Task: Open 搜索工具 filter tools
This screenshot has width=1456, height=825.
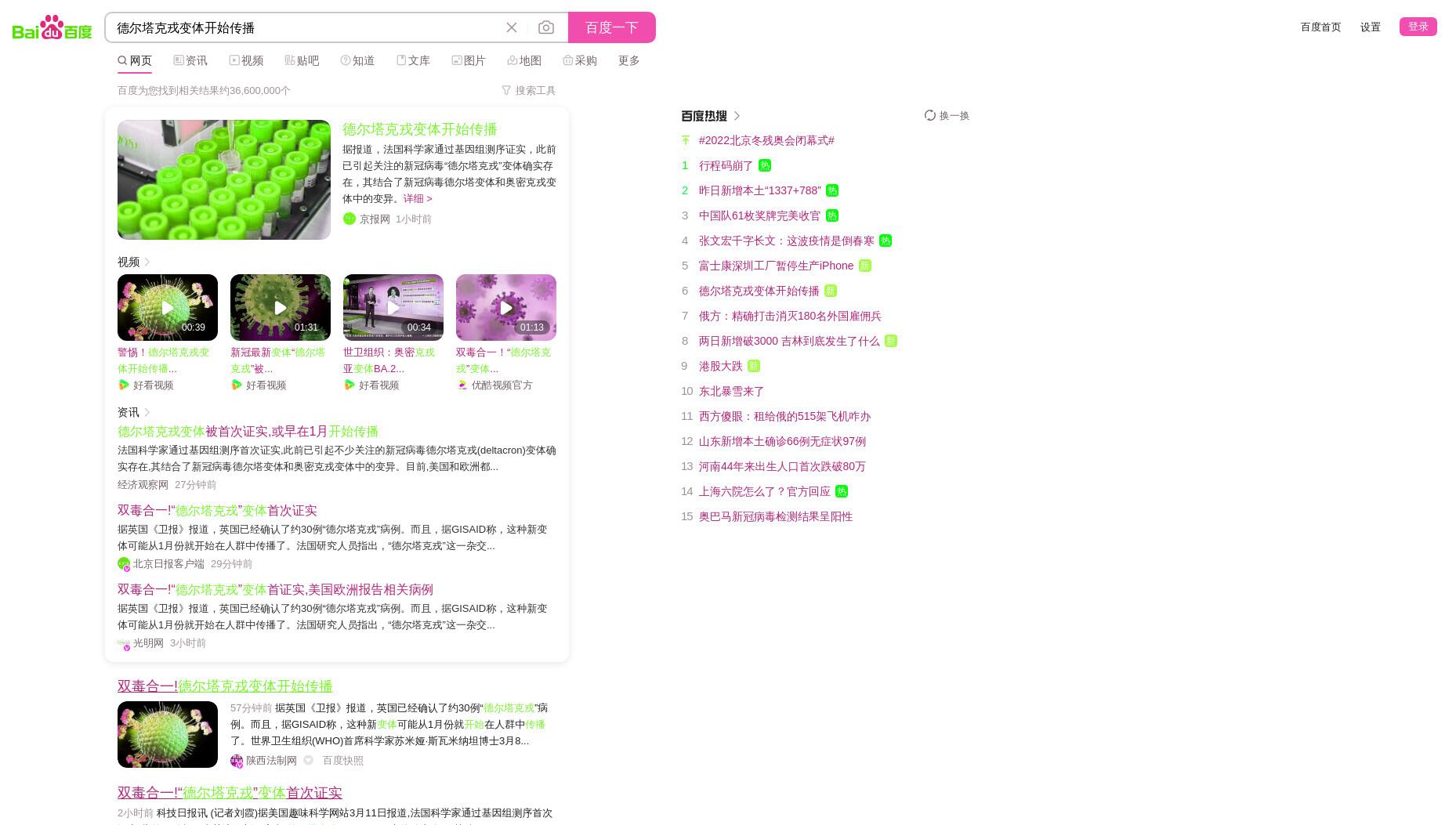Action: [529, 90]
